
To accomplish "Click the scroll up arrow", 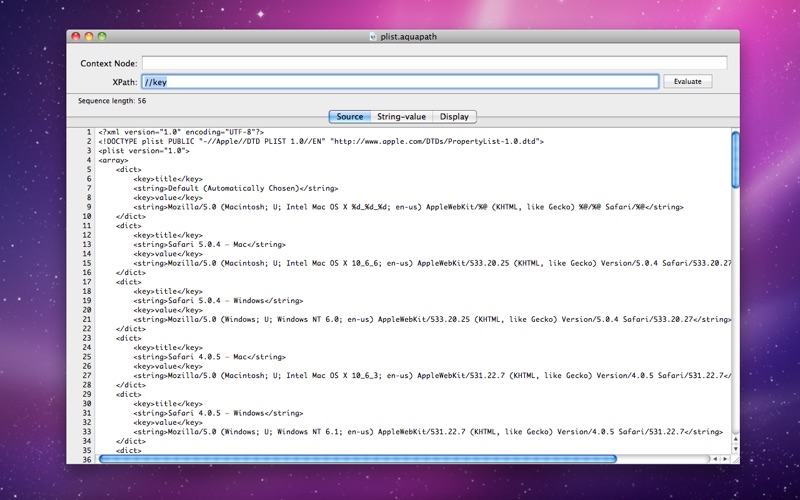I will click(x=735, y=439).
